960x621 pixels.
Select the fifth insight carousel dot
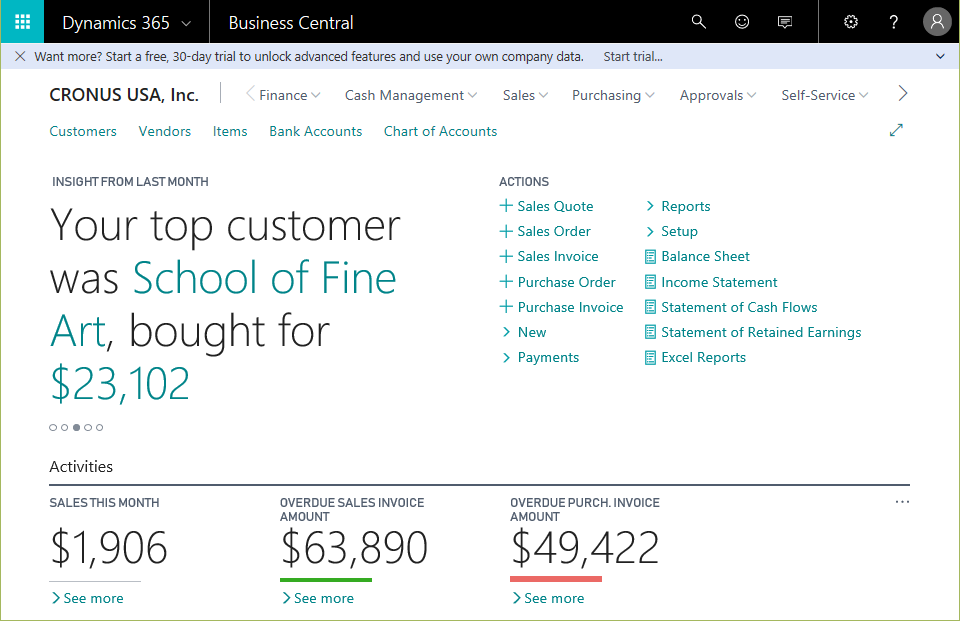100,427
